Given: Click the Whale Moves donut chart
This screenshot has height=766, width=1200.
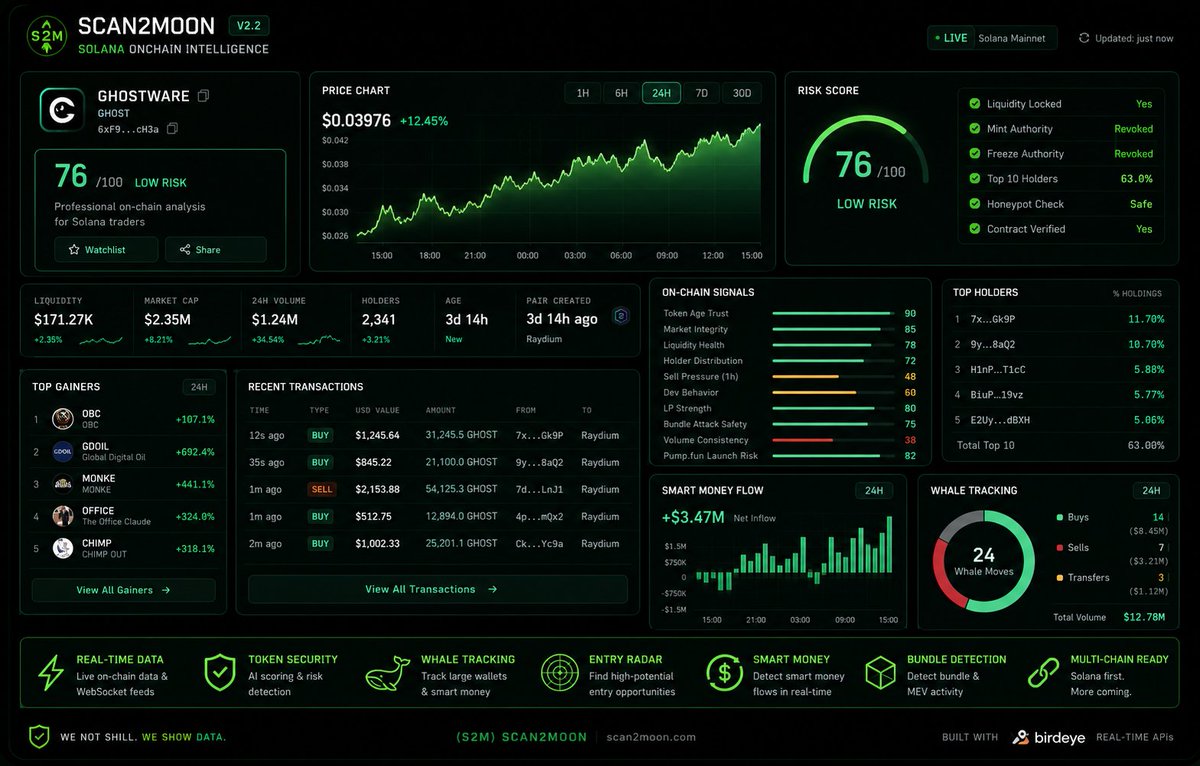Looking at the screenshot, I should pyautogui.click(x=983, y=561).
